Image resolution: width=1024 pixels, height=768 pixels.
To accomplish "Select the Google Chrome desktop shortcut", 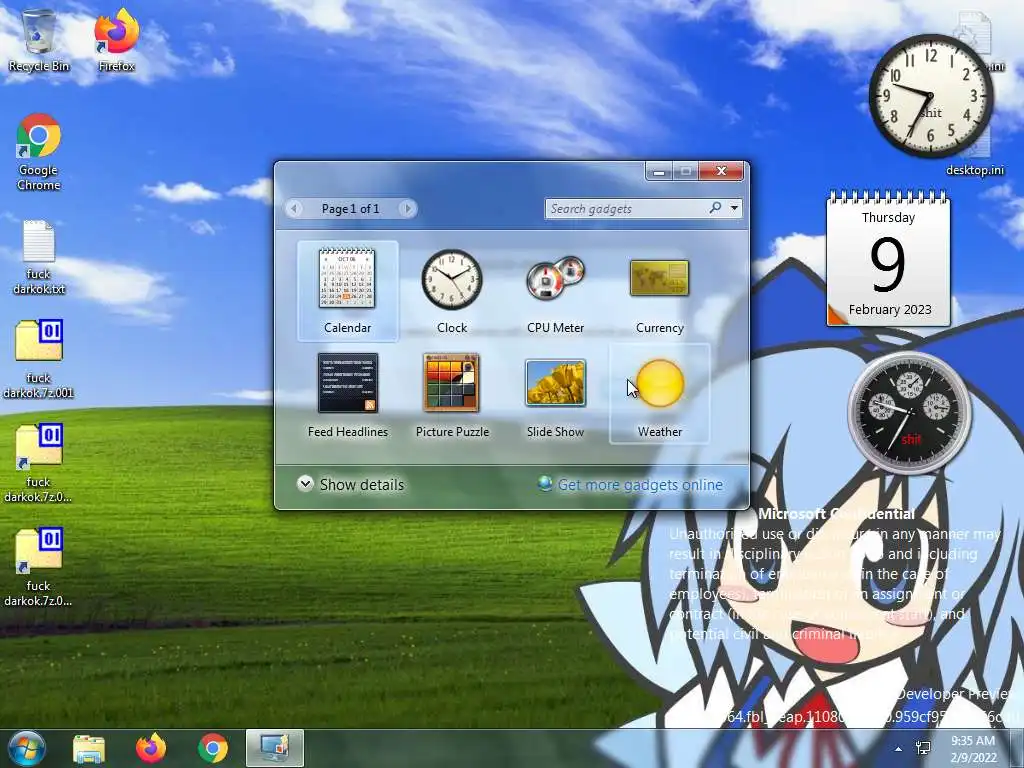I will click(x=39, y=152).
